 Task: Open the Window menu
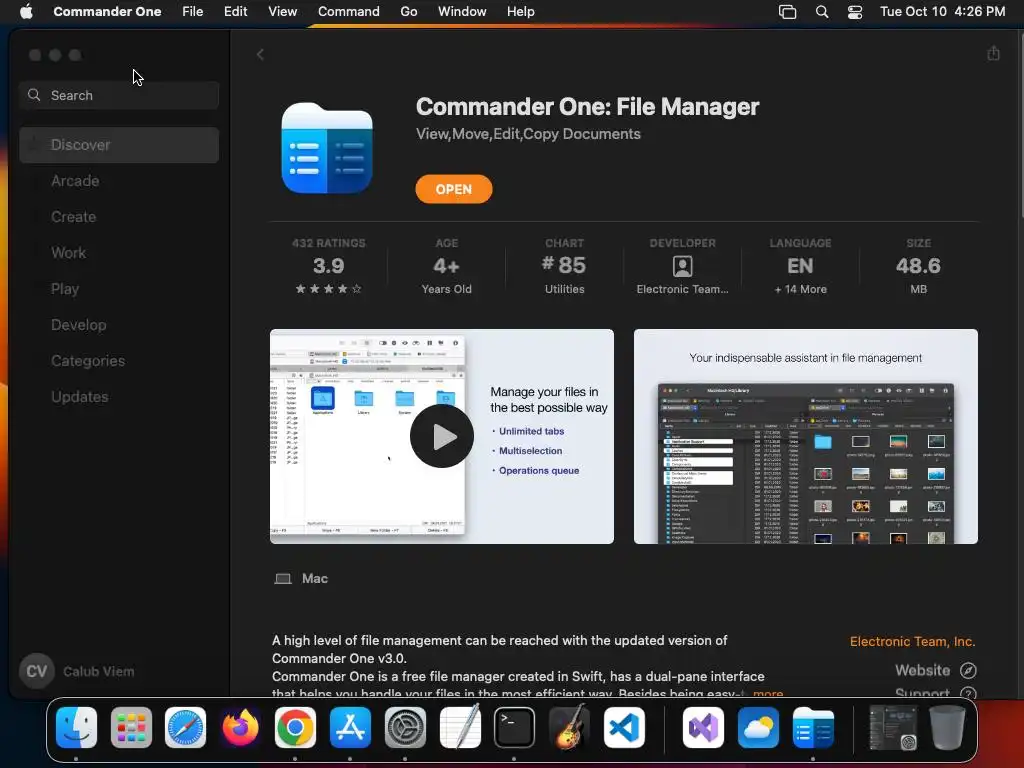pyautogui.click(x=462, y=12)
